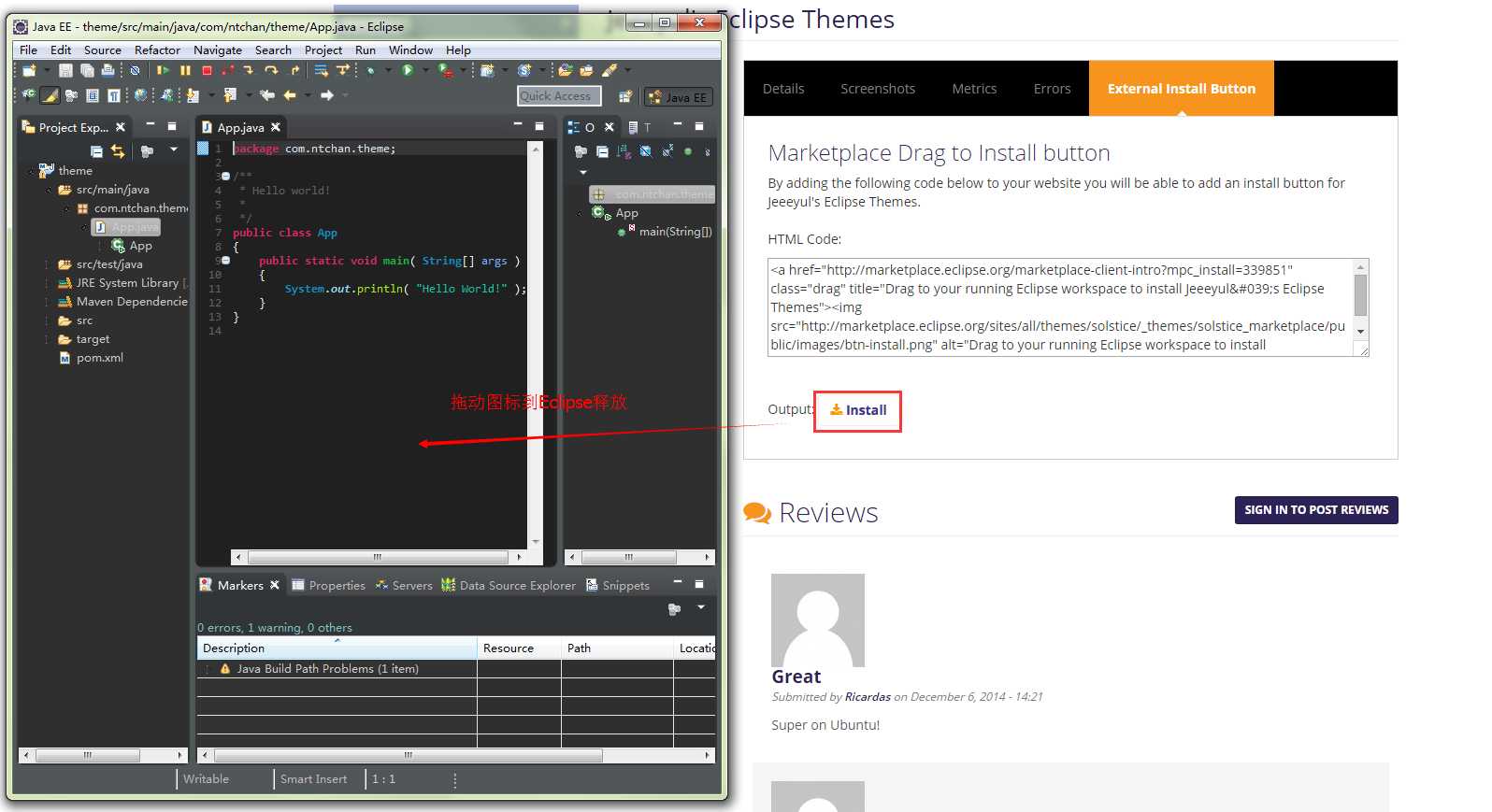
Task: Expand the JRE System Library node
Action: click(x=47, y=283)
